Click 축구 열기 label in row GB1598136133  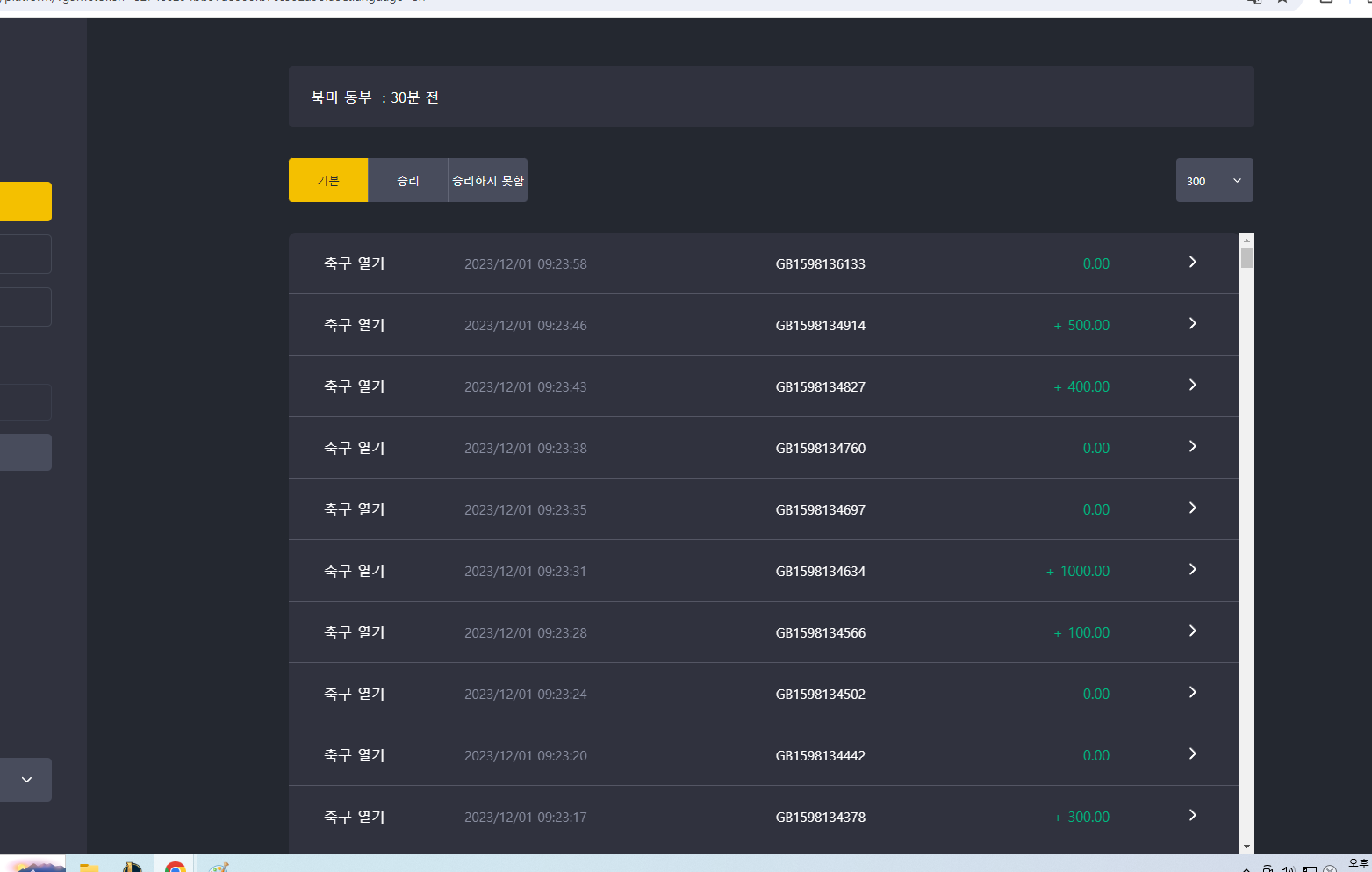tap(355, 263)
